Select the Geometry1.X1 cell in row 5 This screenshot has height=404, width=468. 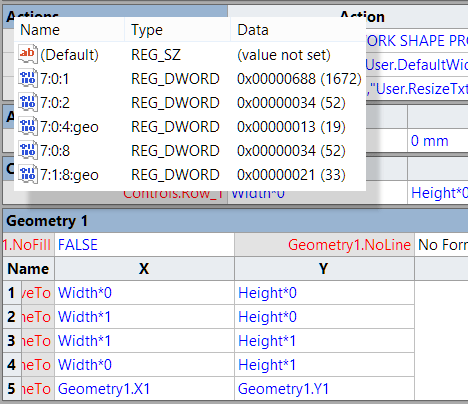[x=144, y=389]
